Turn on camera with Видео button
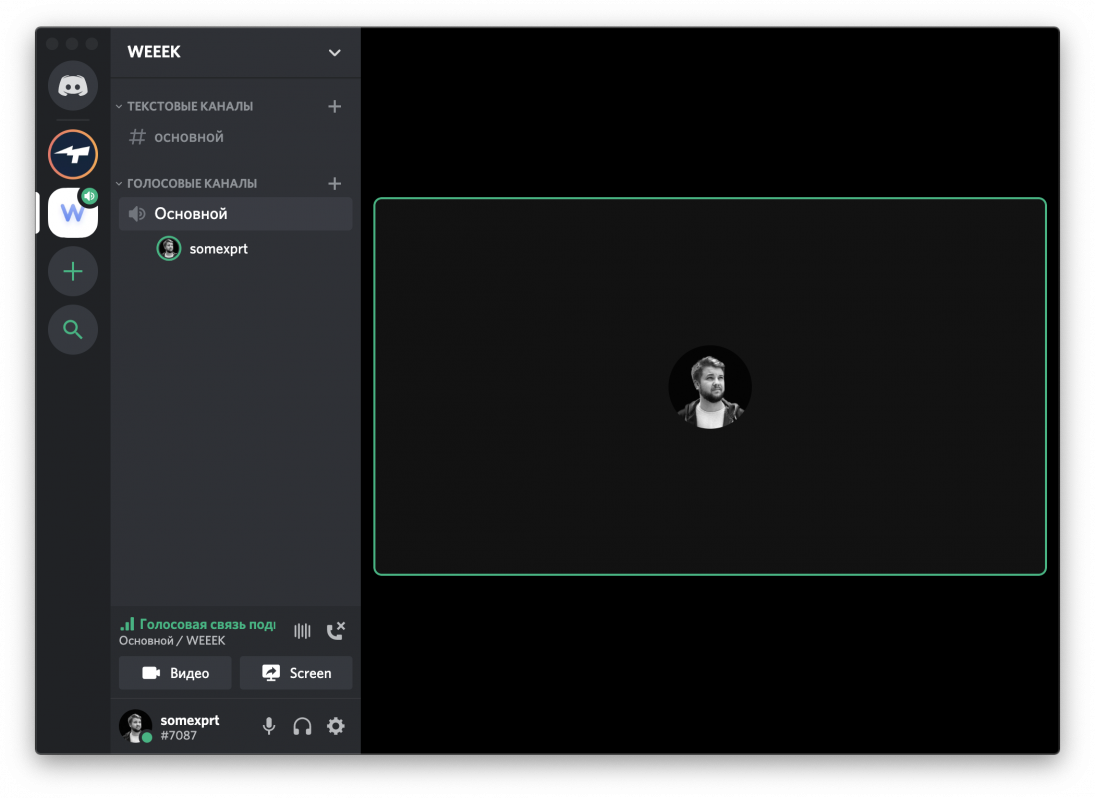Screen dimensions: 1095x798 (x=175, y=673)
